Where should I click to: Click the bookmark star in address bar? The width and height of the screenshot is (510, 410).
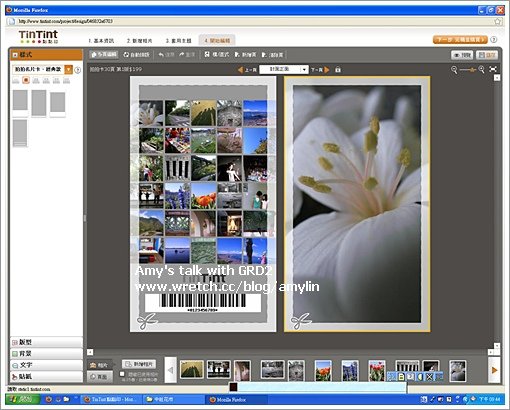pos(498,21)
